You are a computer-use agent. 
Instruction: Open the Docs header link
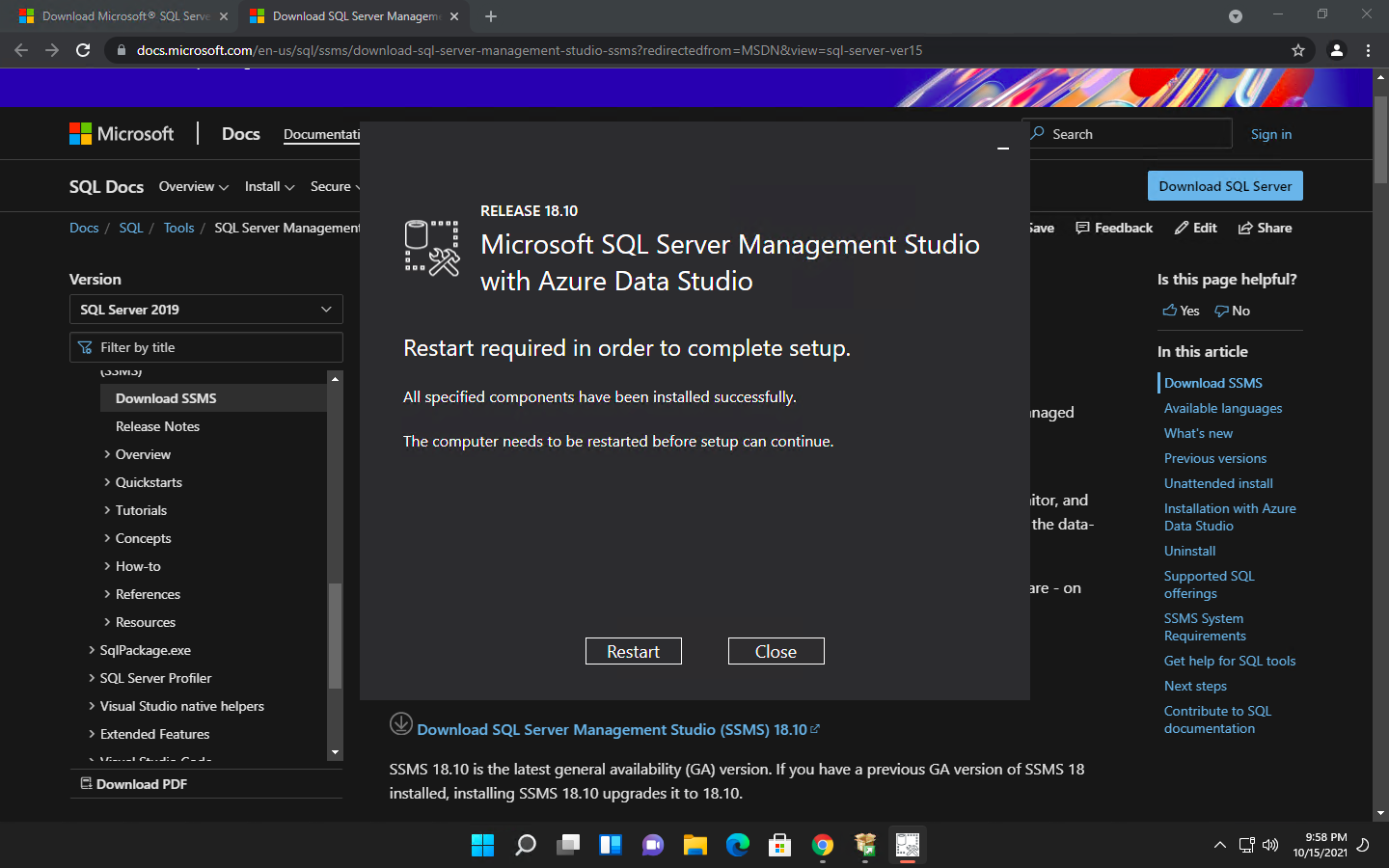click(241, 134)
